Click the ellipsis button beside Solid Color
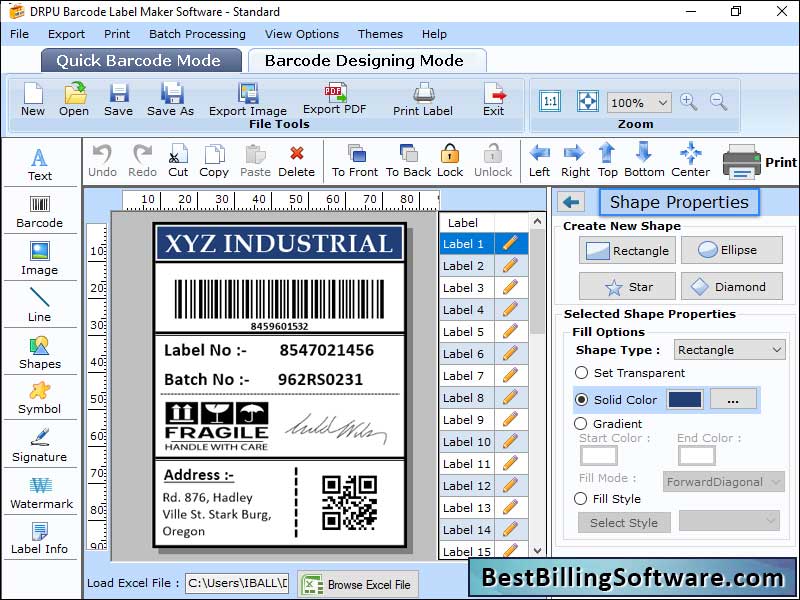This screenshot has height=600, width=800. pos(733,399)
